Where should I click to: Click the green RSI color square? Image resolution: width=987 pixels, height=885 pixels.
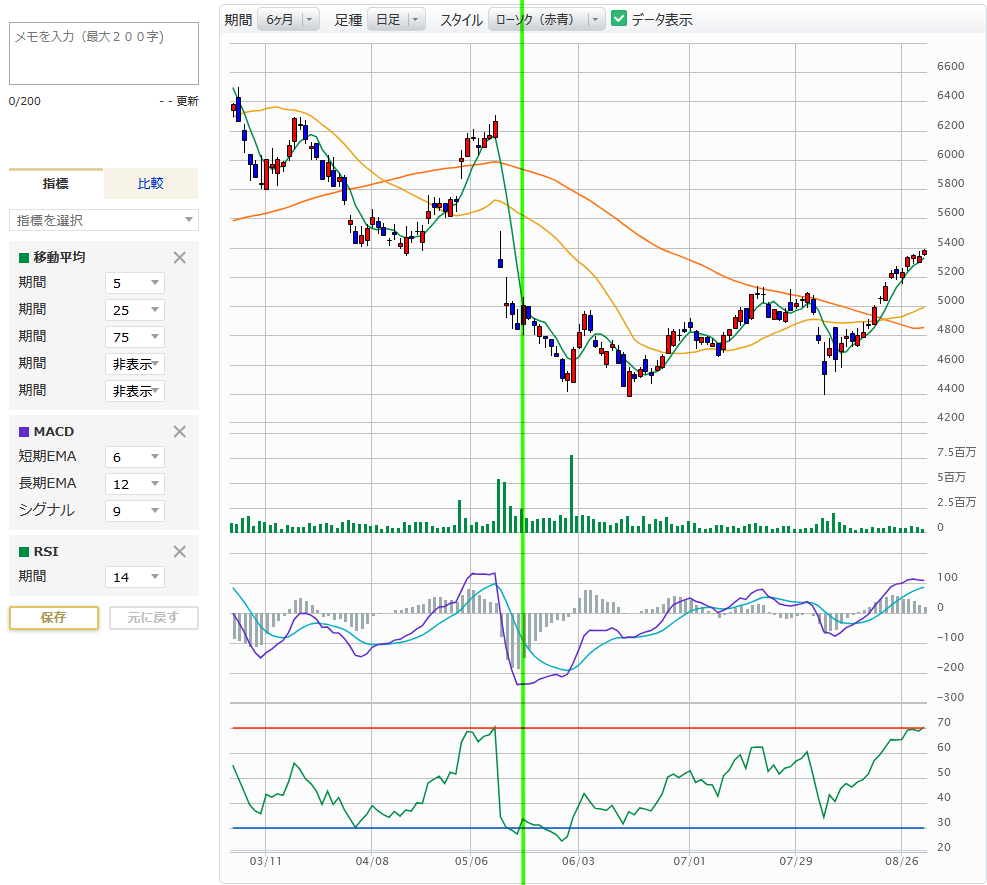[x=24, y=552]
